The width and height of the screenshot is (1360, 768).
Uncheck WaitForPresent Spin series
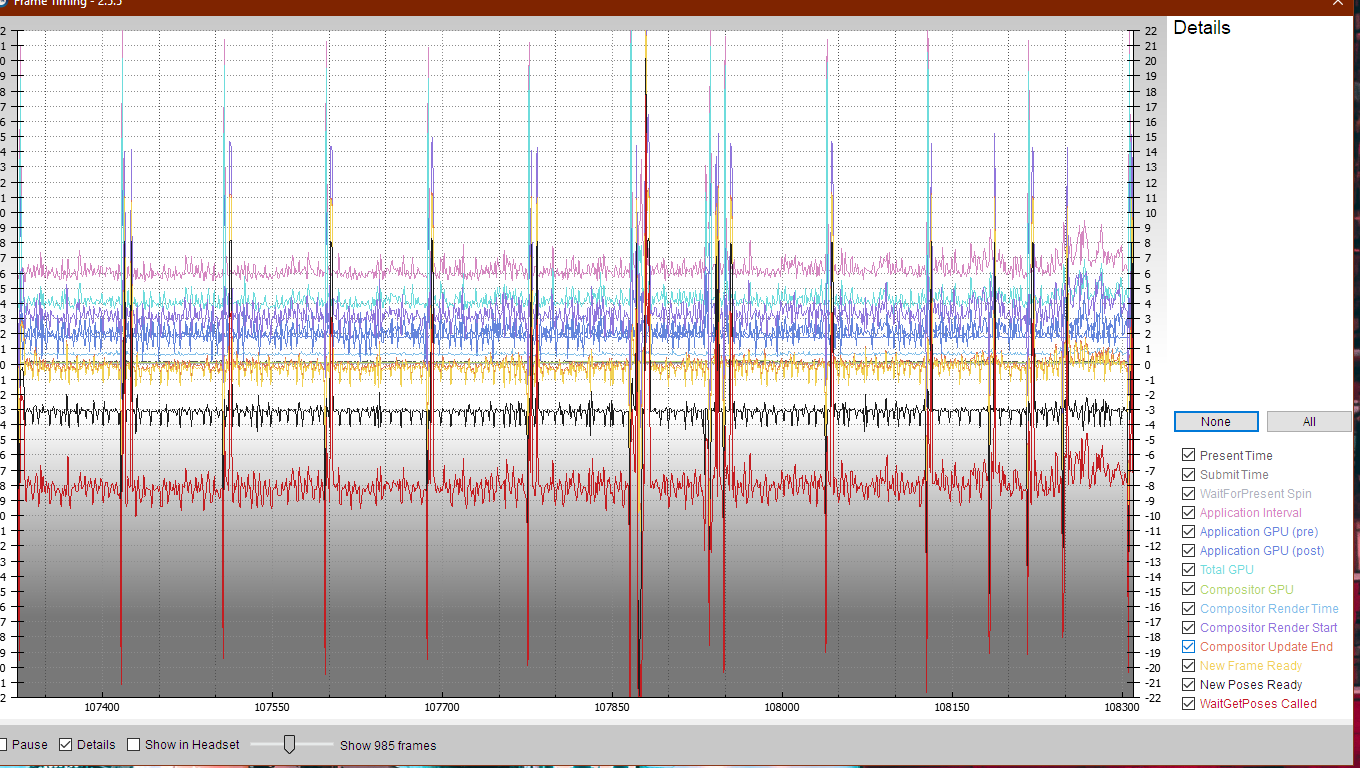(1188, 493)
